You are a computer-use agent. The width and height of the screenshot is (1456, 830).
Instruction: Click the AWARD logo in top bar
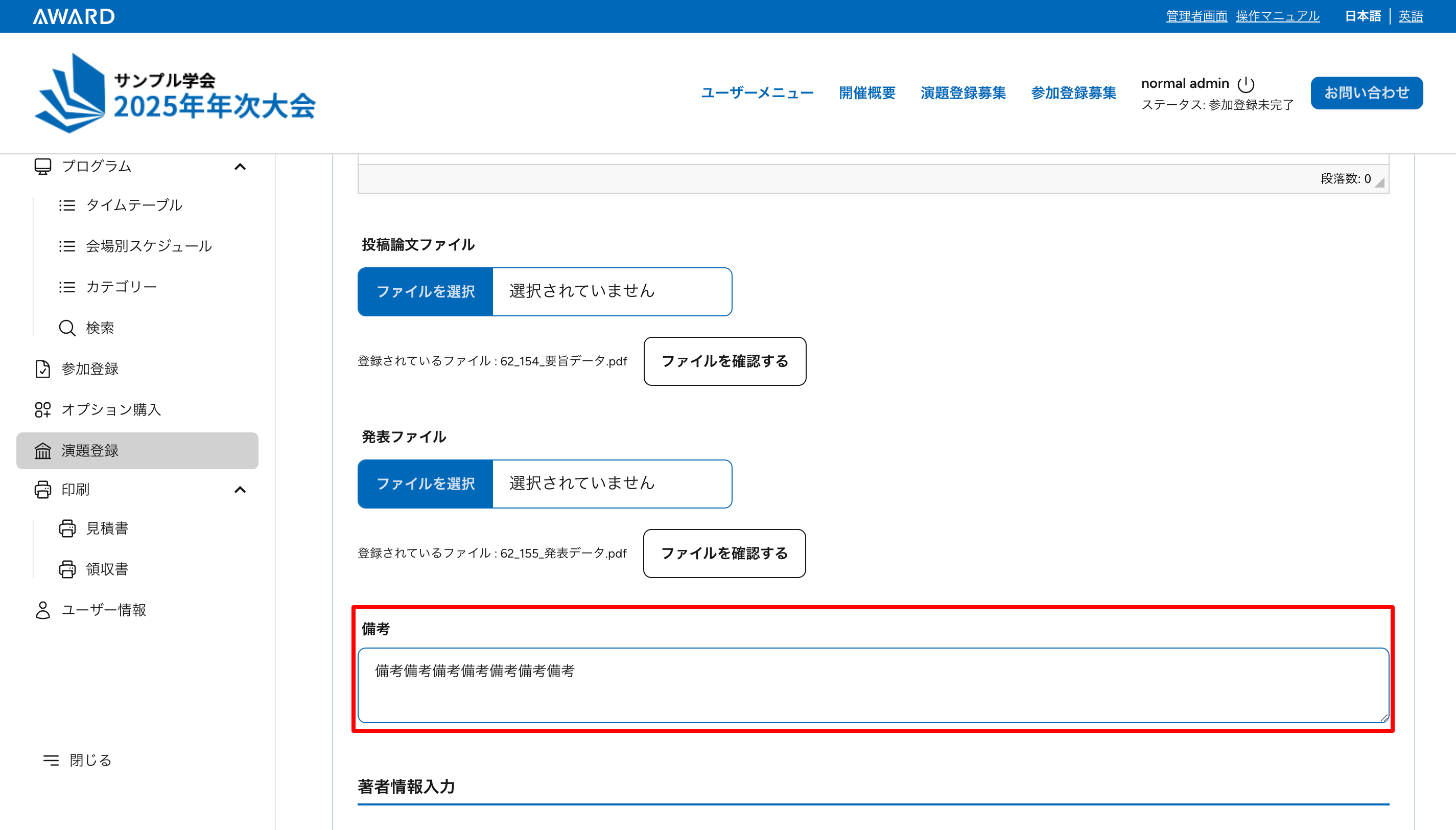[74, 16]
